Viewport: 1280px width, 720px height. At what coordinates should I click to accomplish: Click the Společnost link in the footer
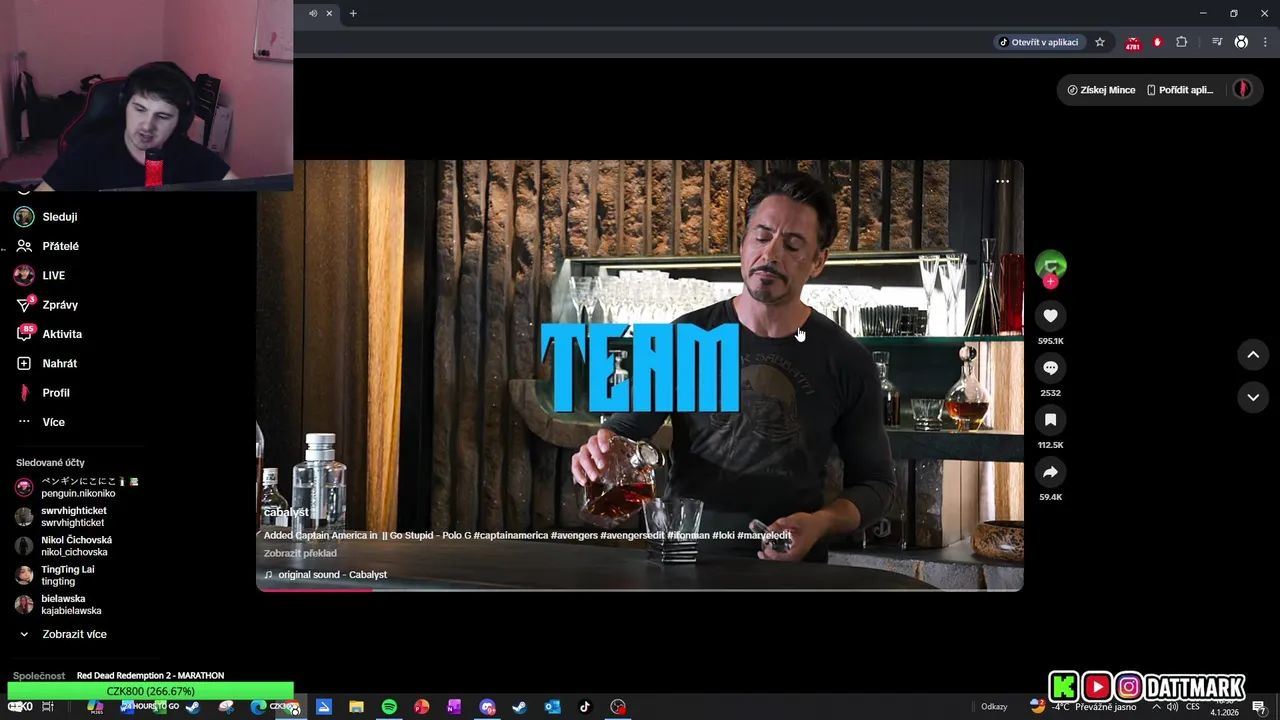(x=39, y=676)
